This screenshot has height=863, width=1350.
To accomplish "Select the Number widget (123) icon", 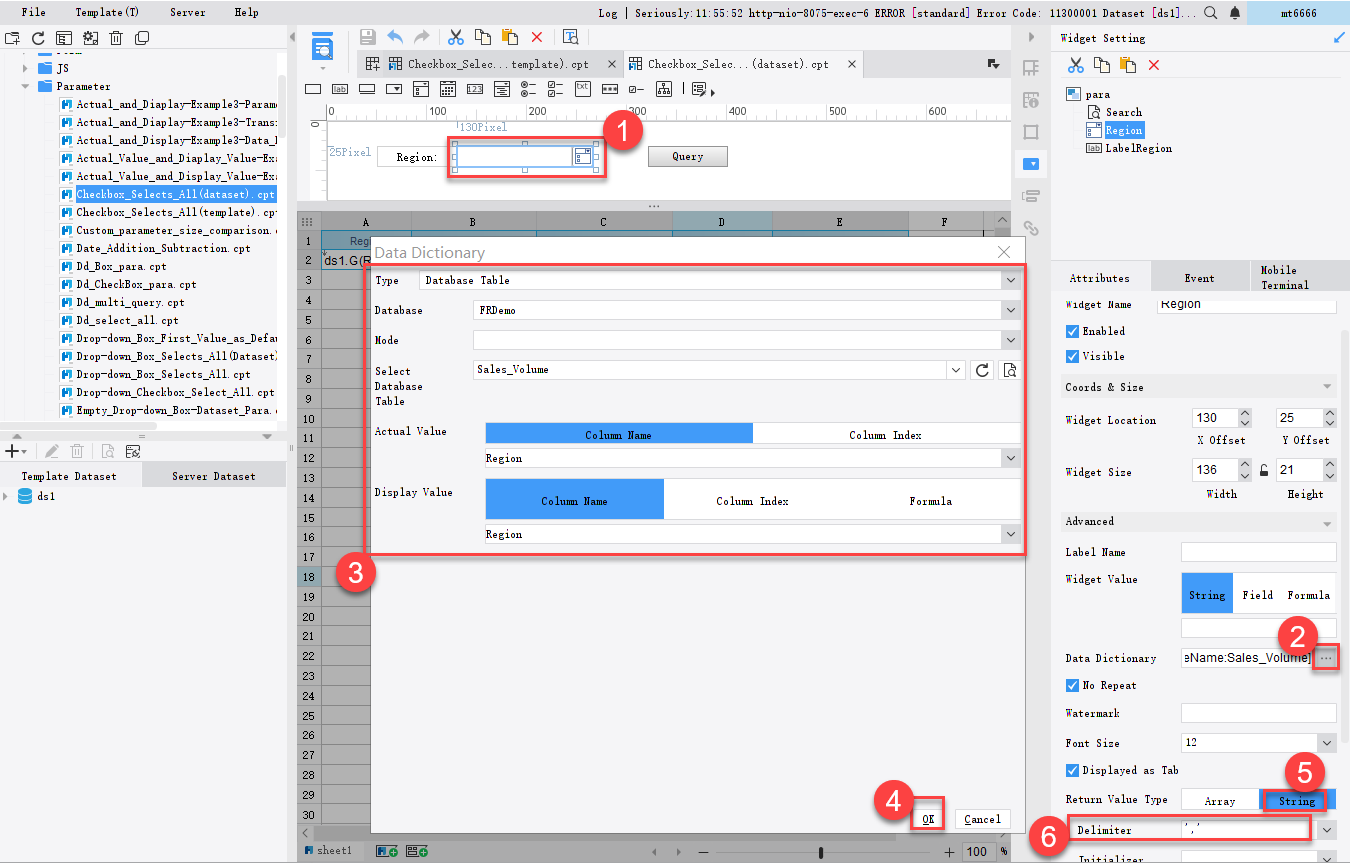I will point(475,88).
